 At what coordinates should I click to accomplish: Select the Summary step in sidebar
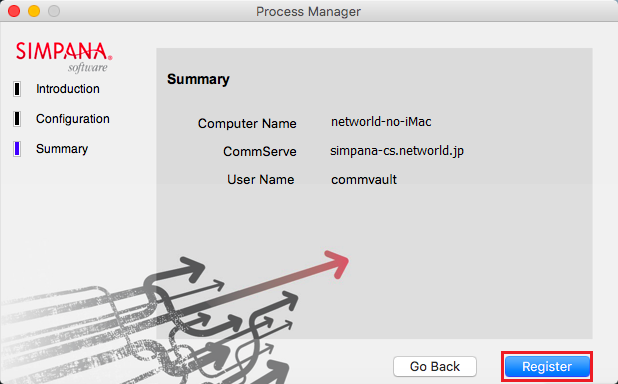click(62, 149)
